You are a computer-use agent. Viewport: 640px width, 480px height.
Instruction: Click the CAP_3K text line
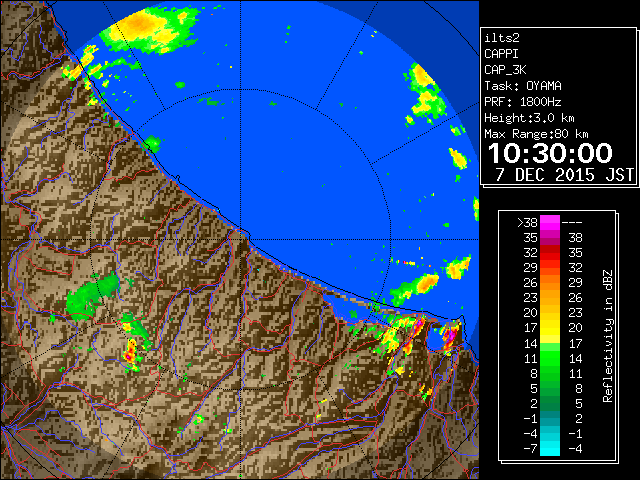tap(505, 70)
